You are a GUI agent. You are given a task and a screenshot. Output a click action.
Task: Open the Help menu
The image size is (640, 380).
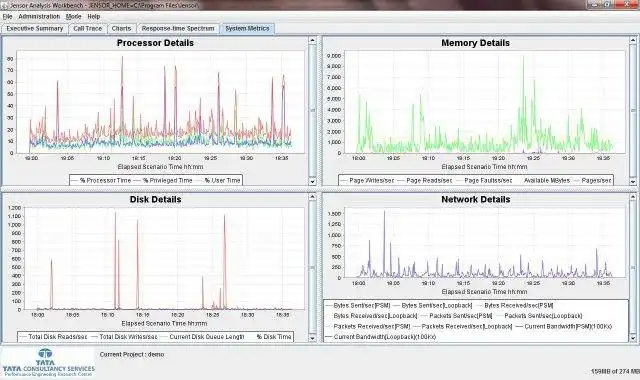point(93,17)
